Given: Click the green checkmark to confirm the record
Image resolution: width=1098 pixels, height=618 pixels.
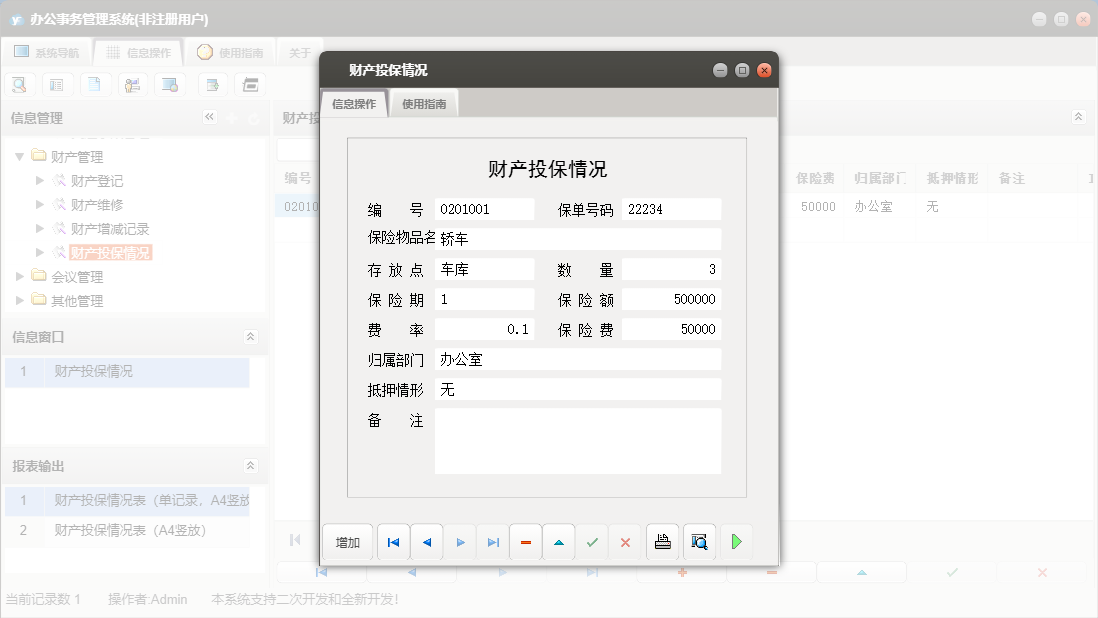Looking at the screenshot, I should tap(591, 541).
